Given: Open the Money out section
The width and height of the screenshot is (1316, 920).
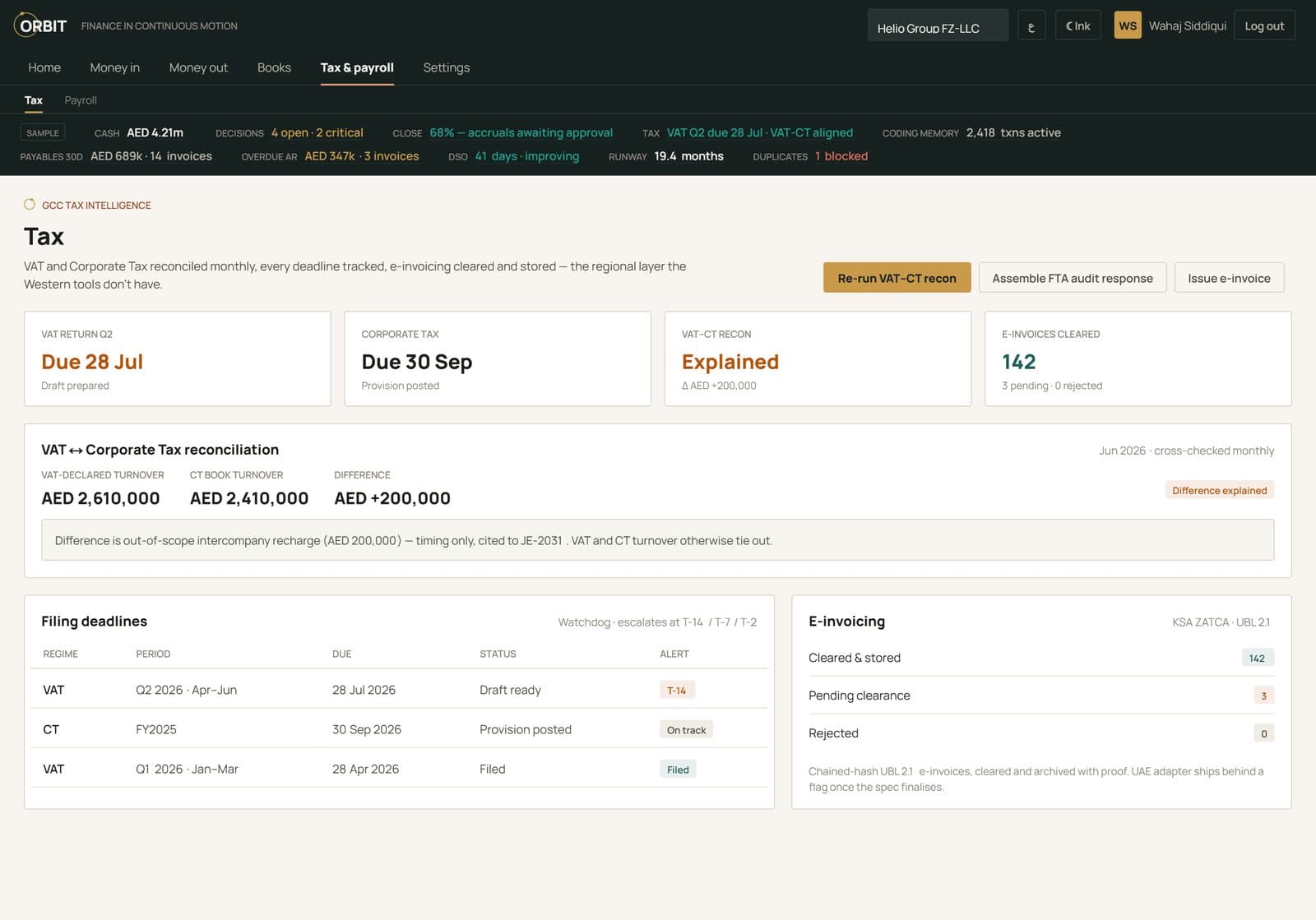Looking at the screenshot, I should (x=198, y=67).
